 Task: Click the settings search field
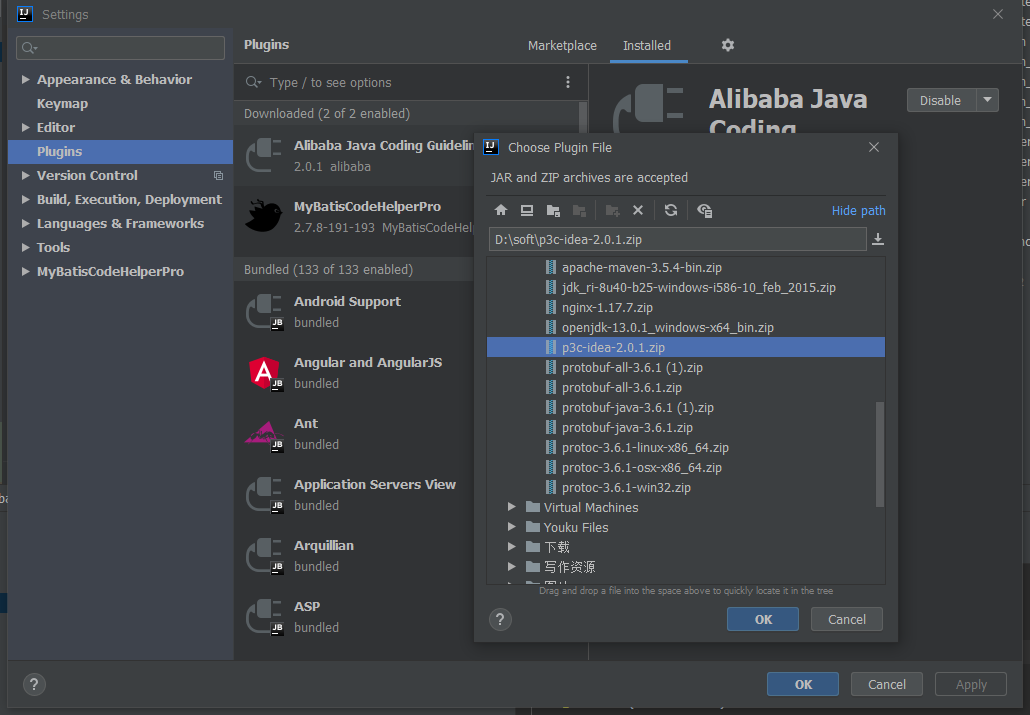click(x=120, y=47)
